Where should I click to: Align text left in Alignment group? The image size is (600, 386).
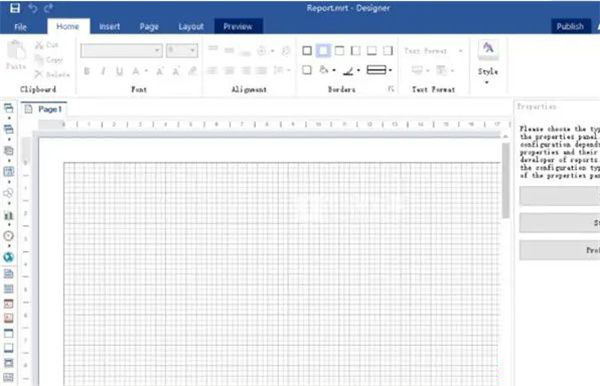tap(212, 70)
